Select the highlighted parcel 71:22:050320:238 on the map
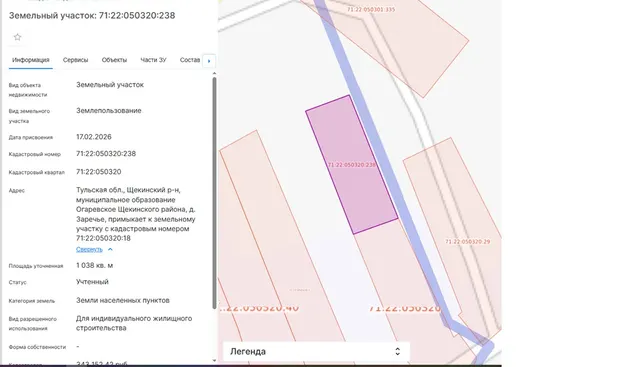The image size is (640, 367). (x=351, y=165)
